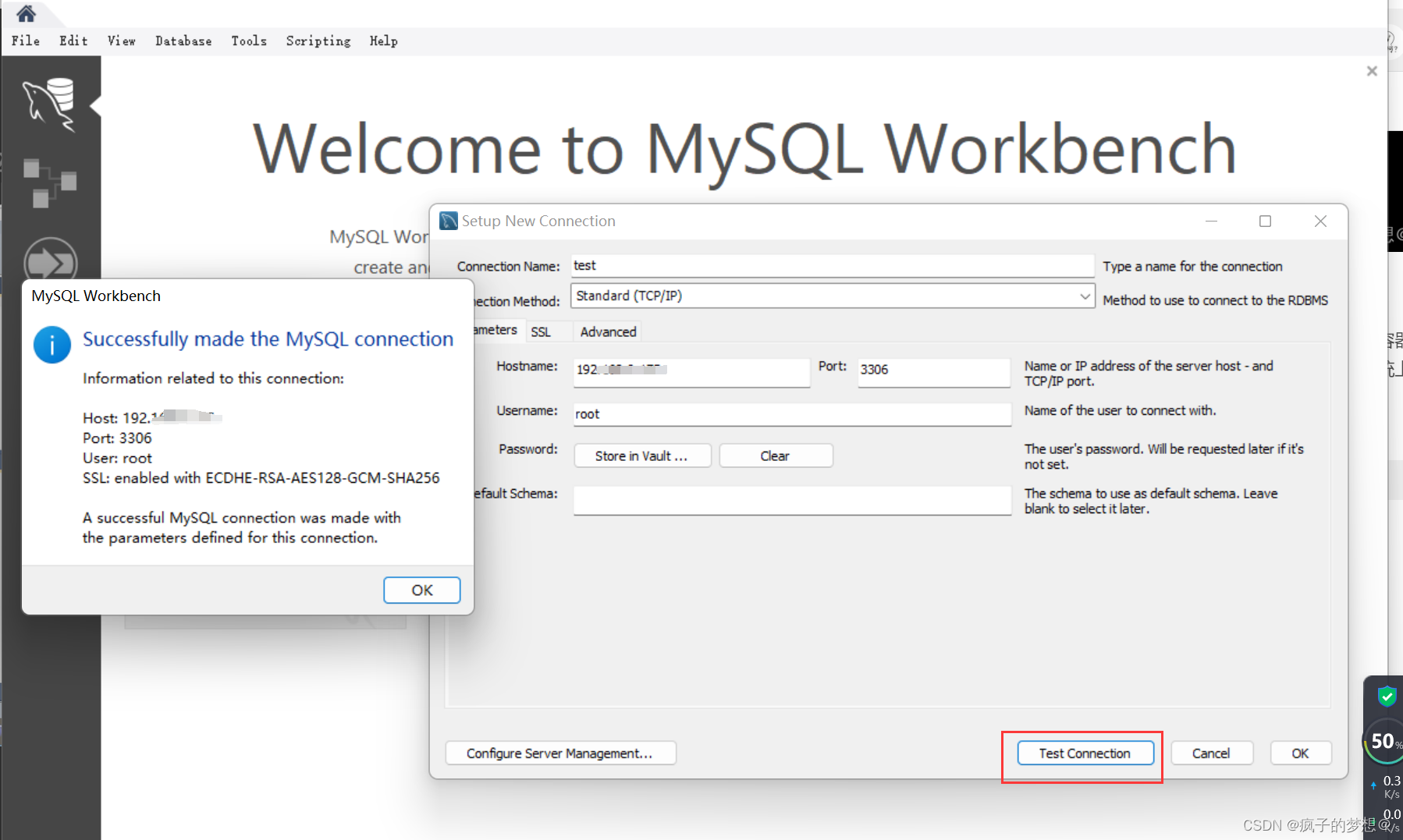The width and height of the screenshot is (1403, 840).
Task: Open the Scripting menu
Action: pyautogui.click(x=318, y=41)
